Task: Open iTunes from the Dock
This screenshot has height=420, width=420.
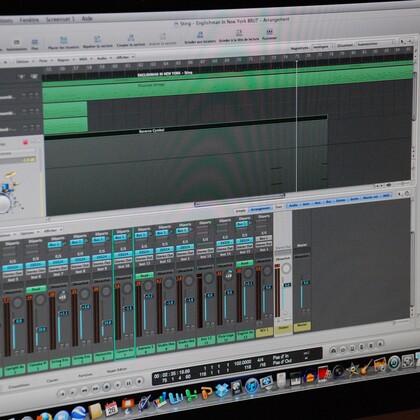Action: pos(252,386)
